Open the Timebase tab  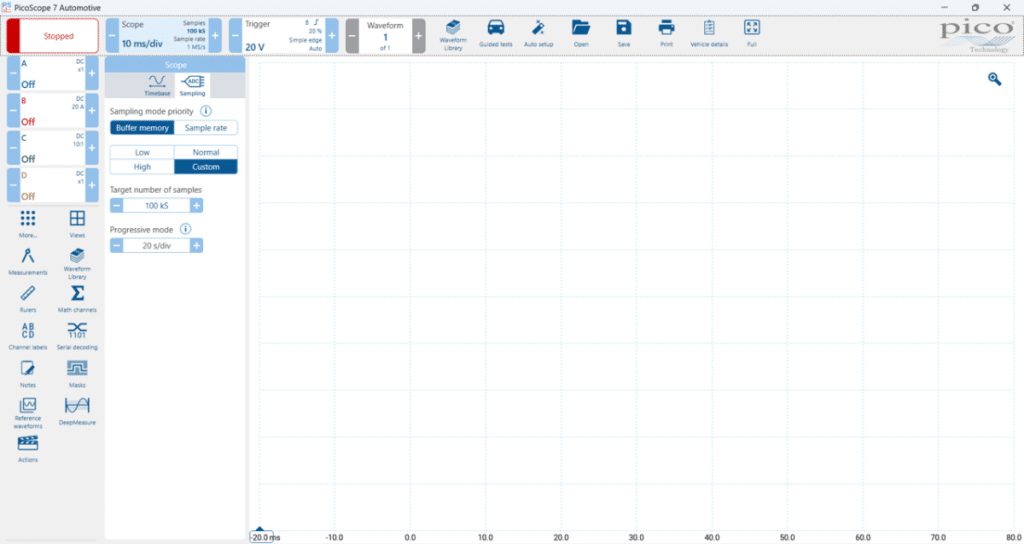pyautogui.click(x=157, y=85)
